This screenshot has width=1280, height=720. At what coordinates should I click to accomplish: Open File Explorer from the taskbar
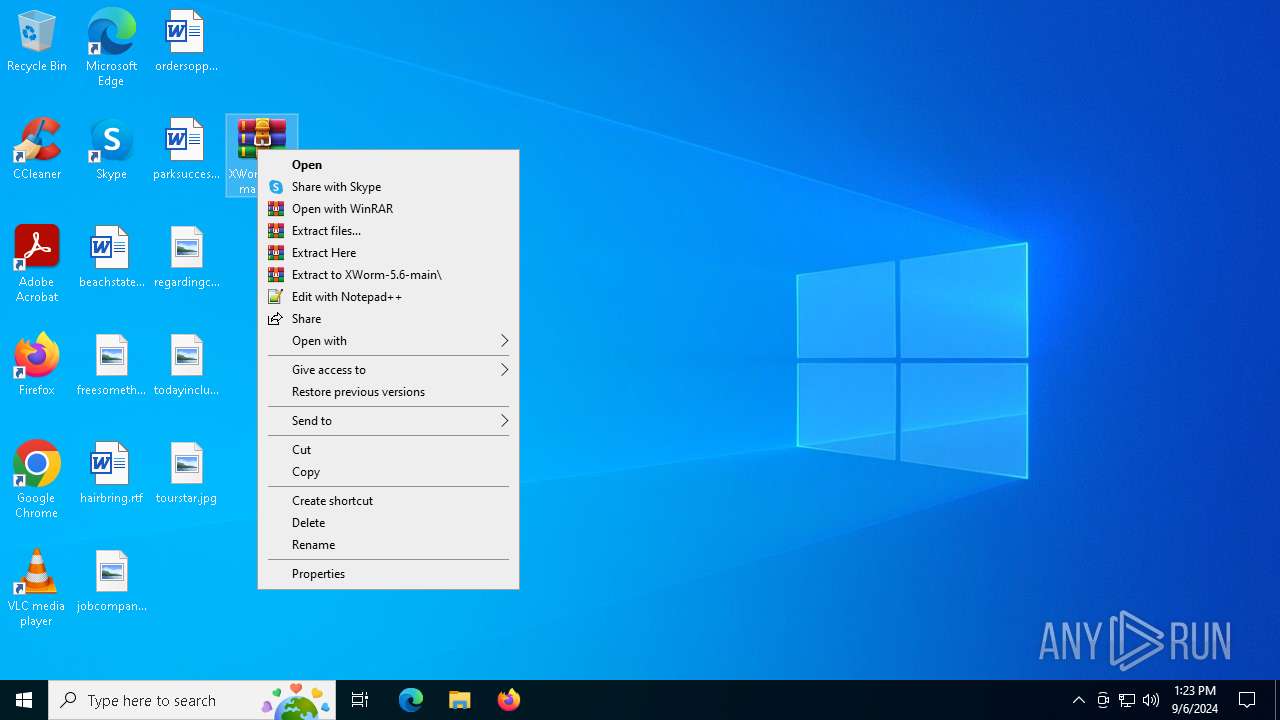pyautogui.click(x=459, y=700)
